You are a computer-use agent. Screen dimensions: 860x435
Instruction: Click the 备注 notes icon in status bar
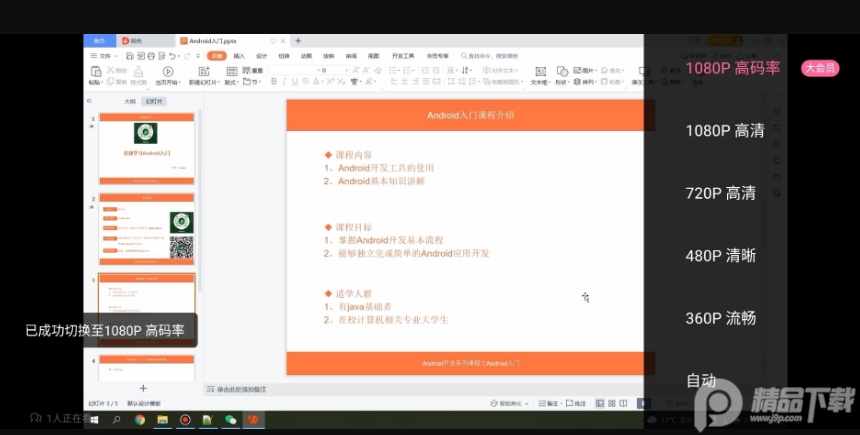point(542,403)
